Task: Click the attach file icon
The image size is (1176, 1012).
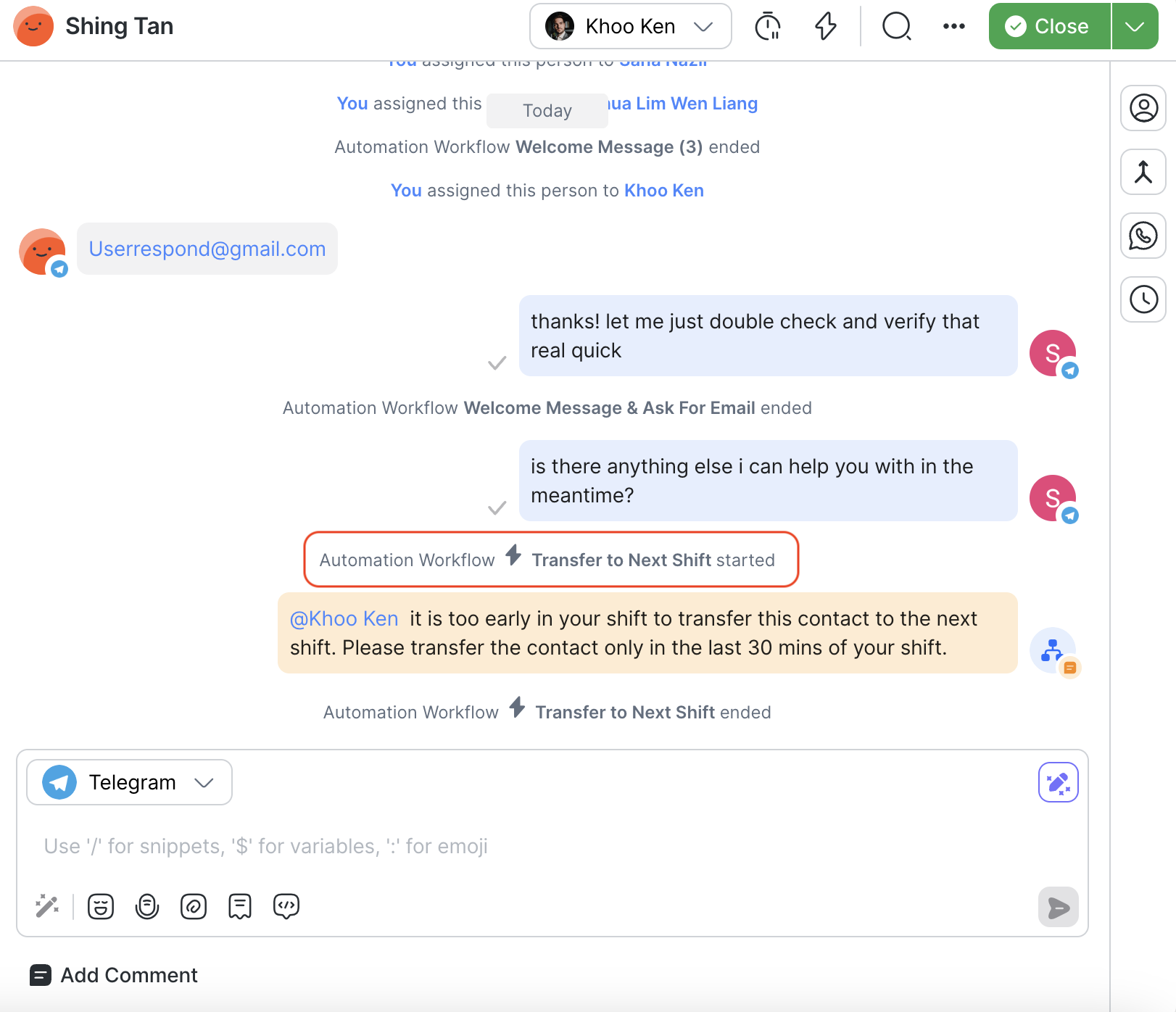Action: [x=194, y=906]
